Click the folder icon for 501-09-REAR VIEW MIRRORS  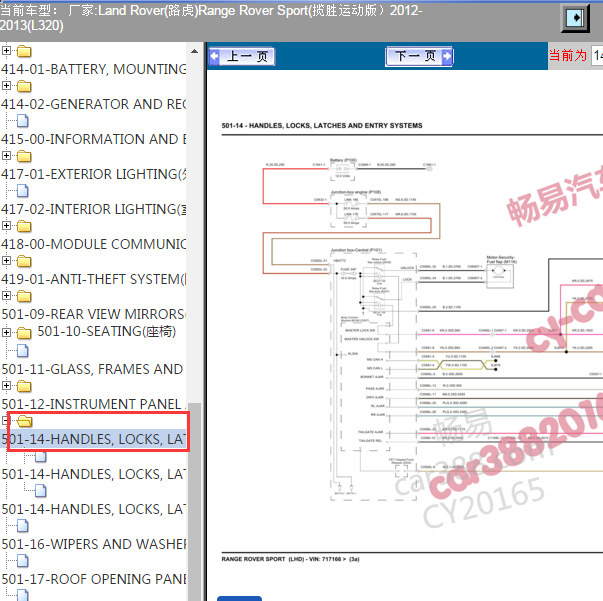coord(24,296)
